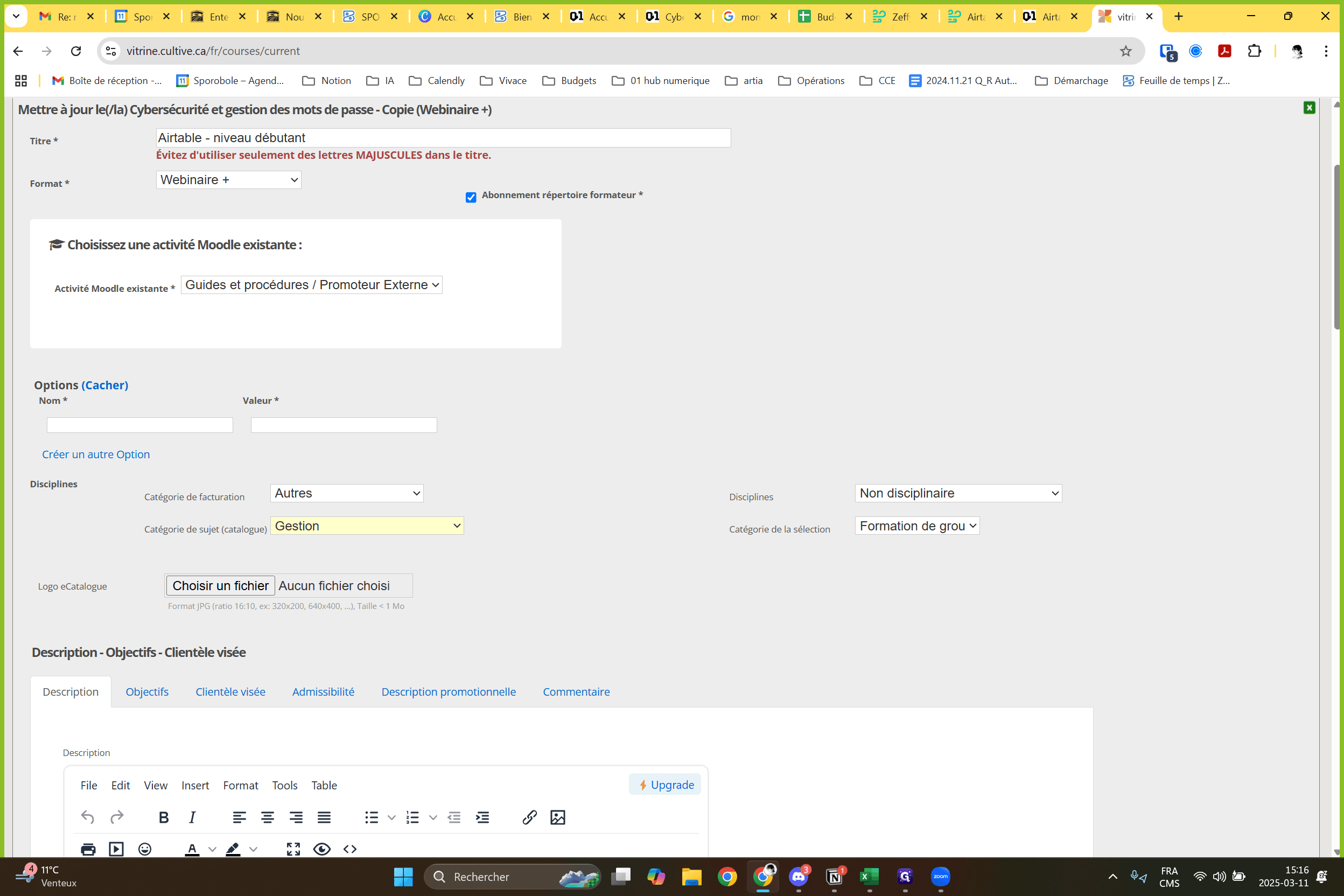This screenshot has width=1344, height=896.
Task: Apply text color with the A icon
Action: pos(192,849)
